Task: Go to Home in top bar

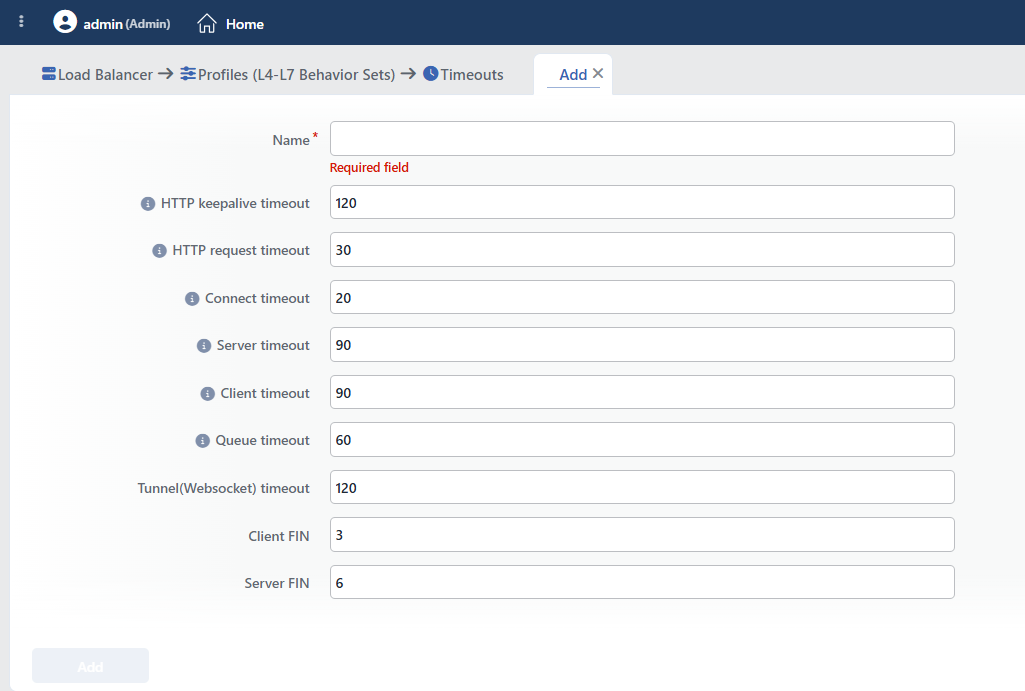Action: tap(245, 24)
